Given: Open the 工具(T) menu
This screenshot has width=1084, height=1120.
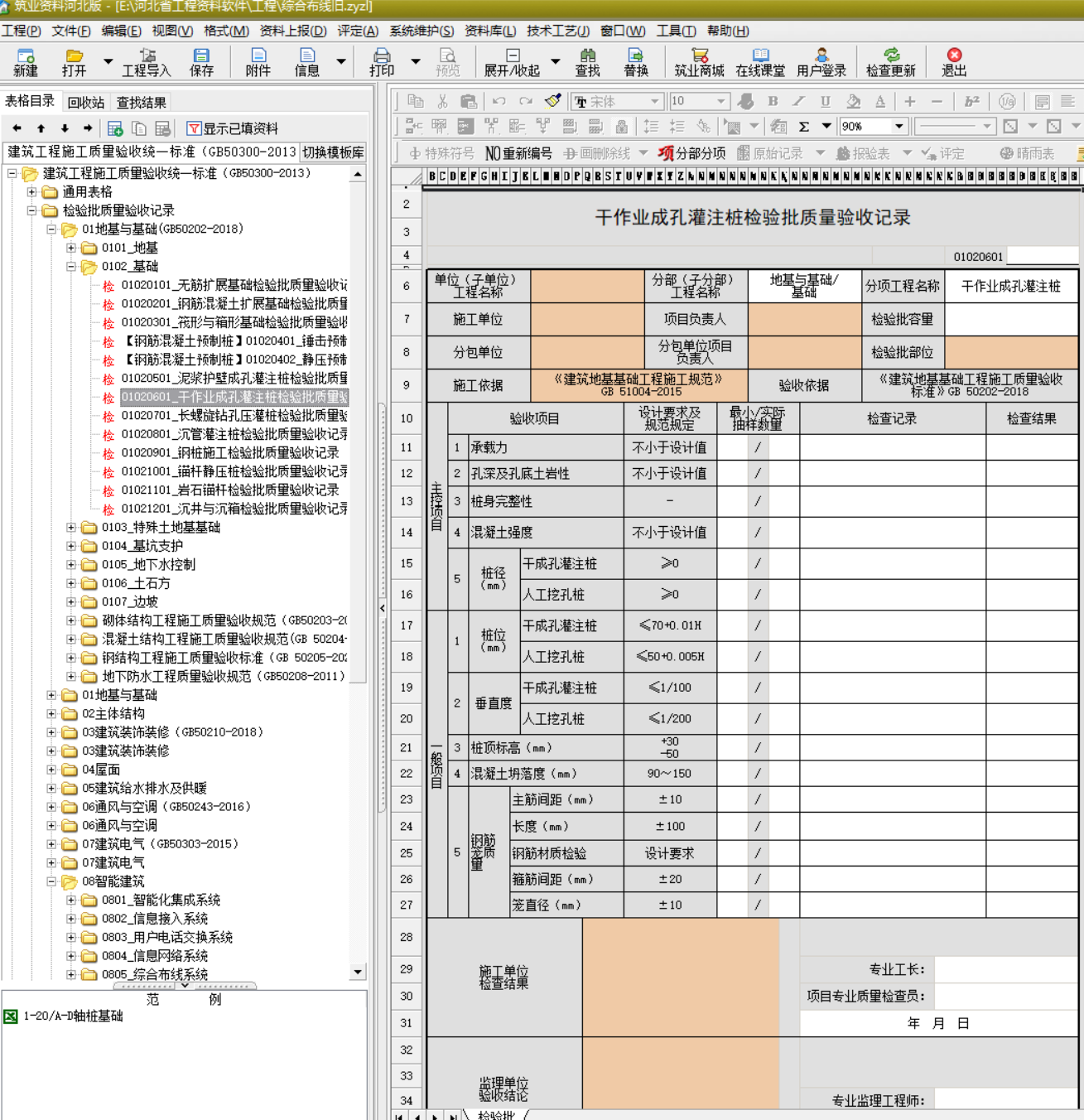Looking at the screenshot, I should pos(676,31).
